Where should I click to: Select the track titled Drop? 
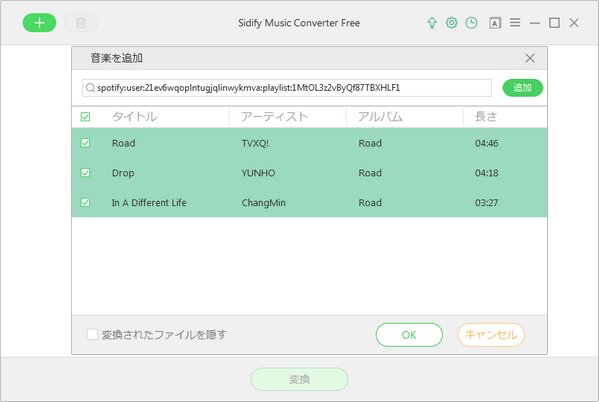(x=123, y=173)
